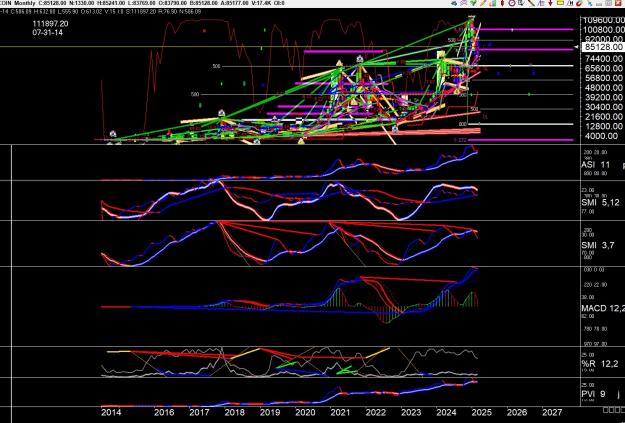This screenshot has width=625, height=423.
Task: Select the pencil drawing tool icon
Action: (x=483, y=3)
